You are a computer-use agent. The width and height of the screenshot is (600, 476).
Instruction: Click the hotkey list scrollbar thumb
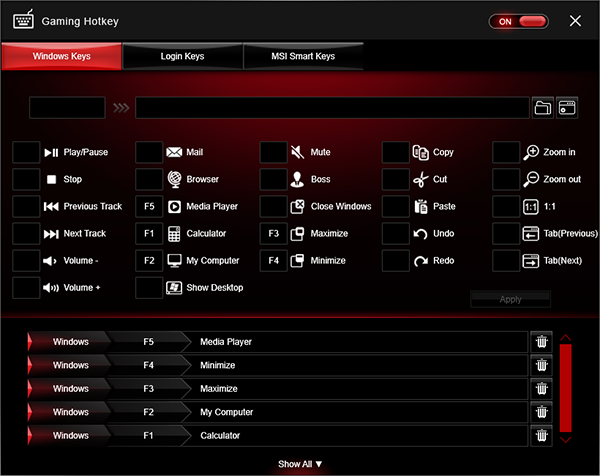pyautogui.click(x=566, y=388)
